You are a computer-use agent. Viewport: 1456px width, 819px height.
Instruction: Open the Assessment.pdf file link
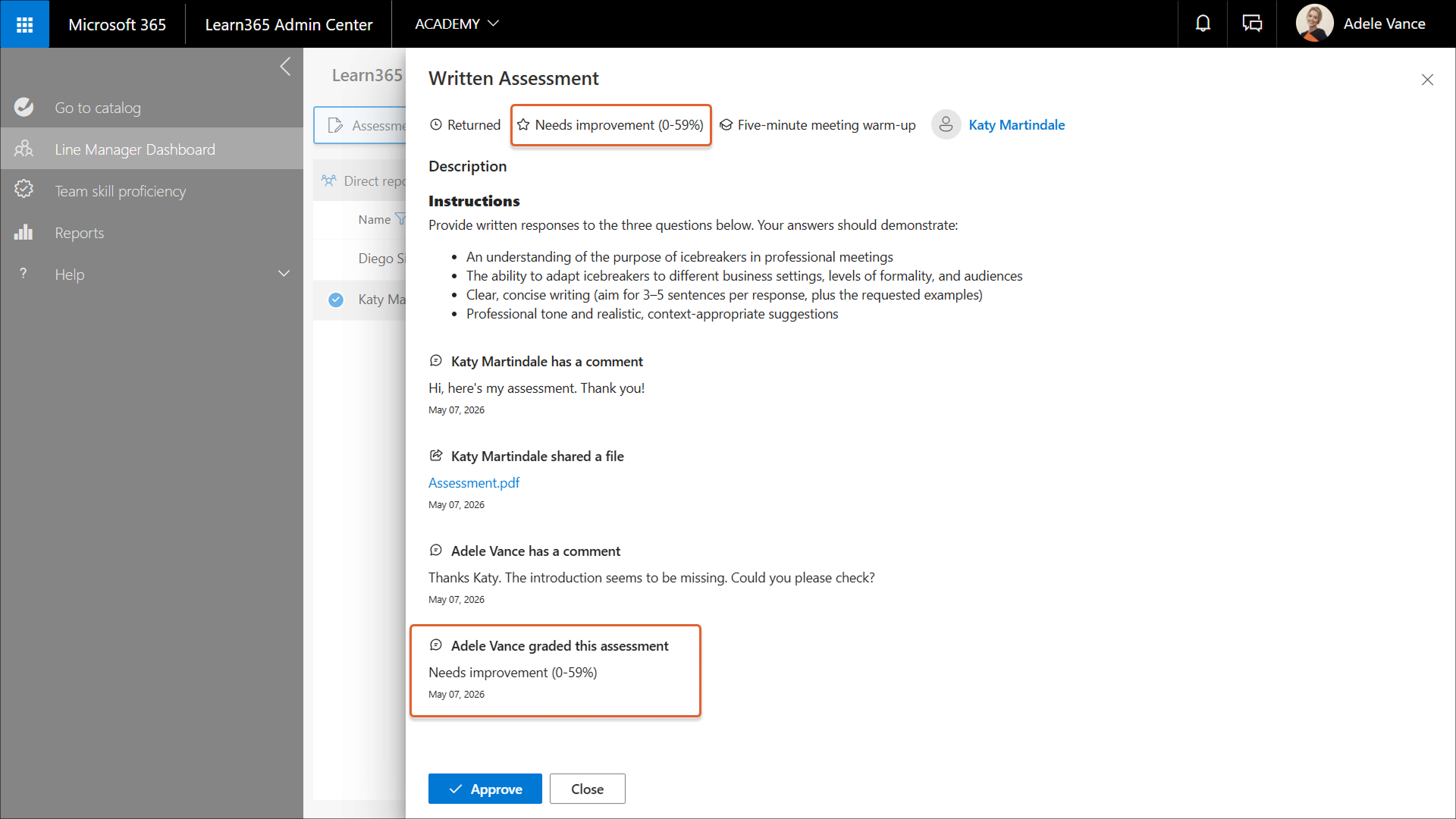pos(474,482)
